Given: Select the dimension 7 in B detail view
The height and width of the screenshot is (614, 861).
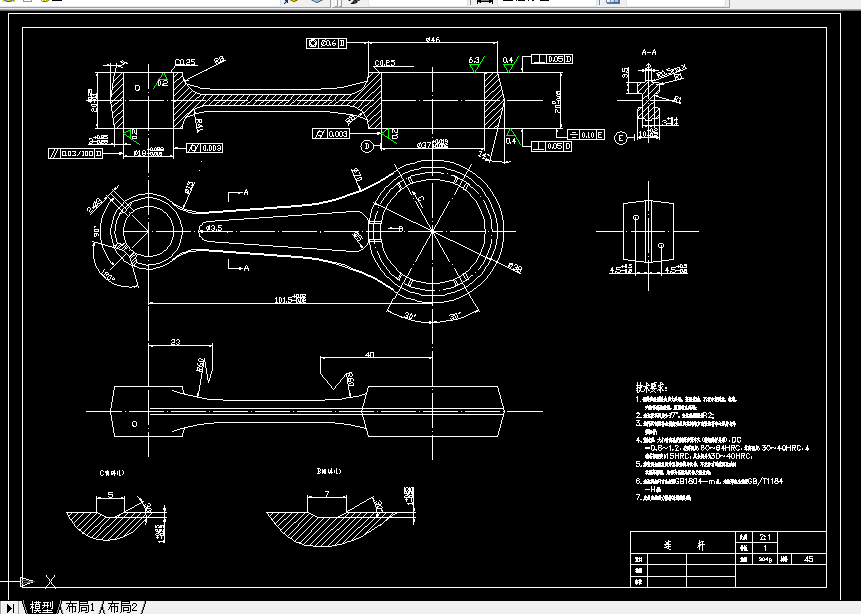Looking at the screenshot, I should pos(327,494).
